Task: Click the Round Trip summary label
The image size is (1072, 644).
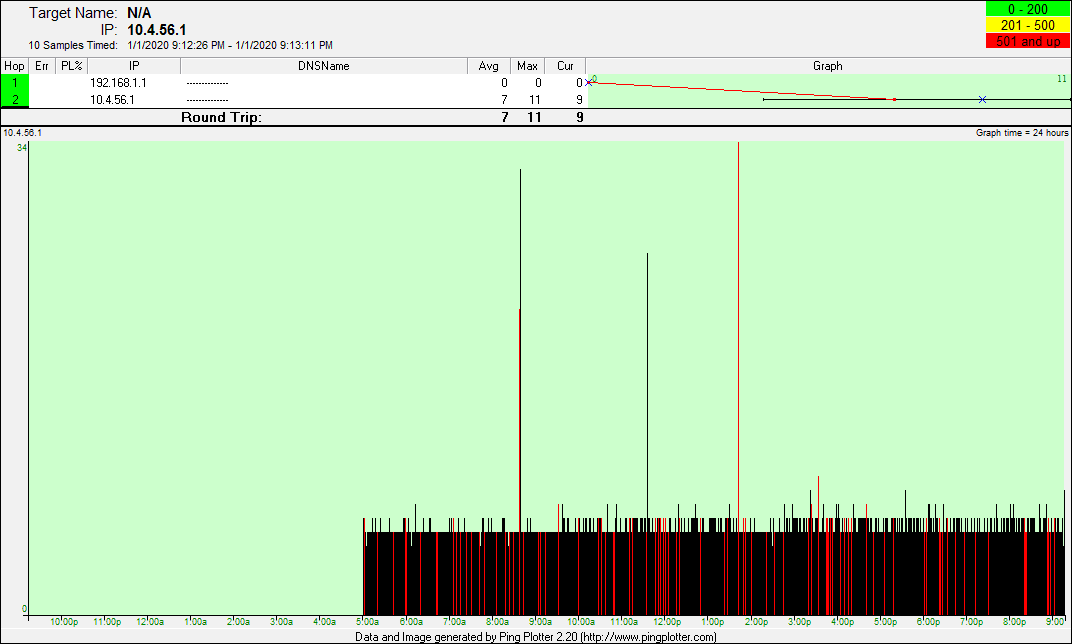Action: pos(221,117)
